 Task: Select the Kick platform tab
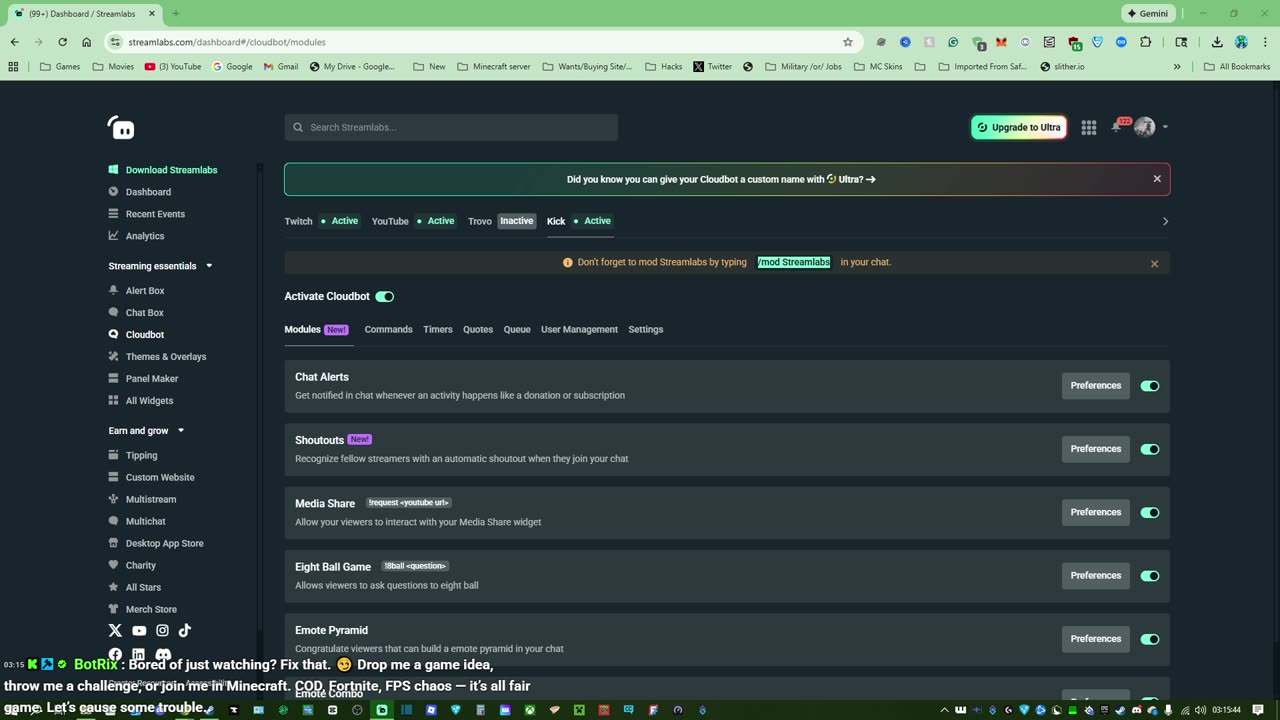[x=580, y=221]
